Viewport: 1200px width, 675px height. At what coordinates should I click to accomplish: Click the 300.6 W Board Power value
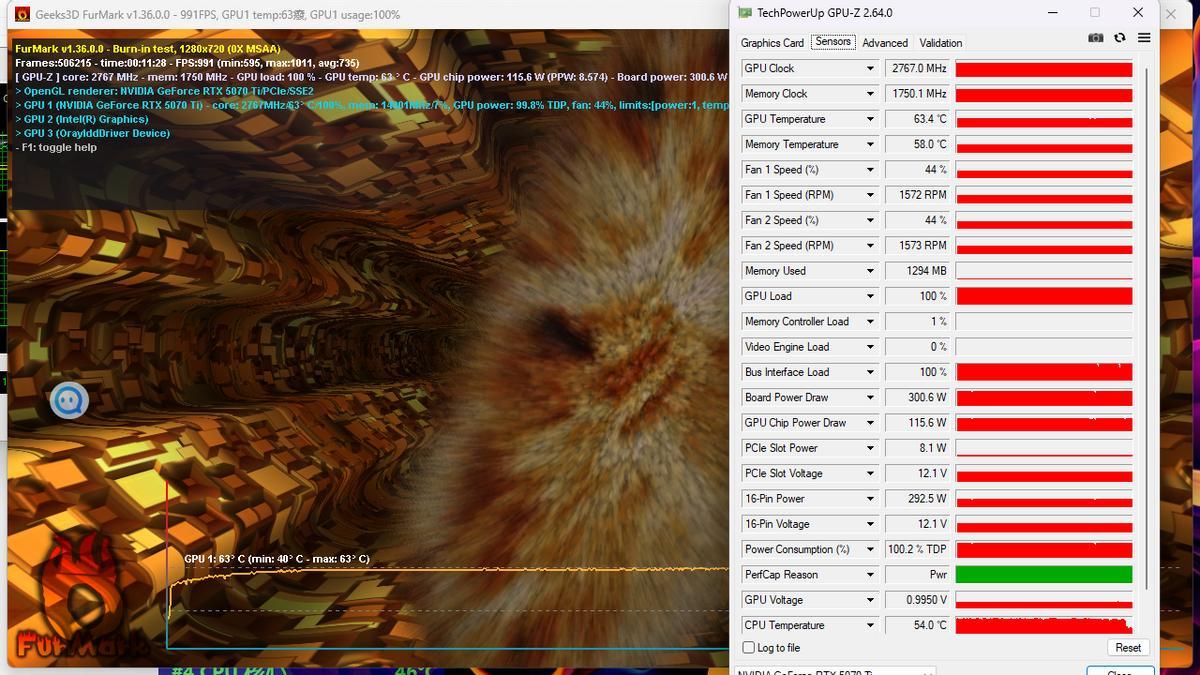click(918, 398)
